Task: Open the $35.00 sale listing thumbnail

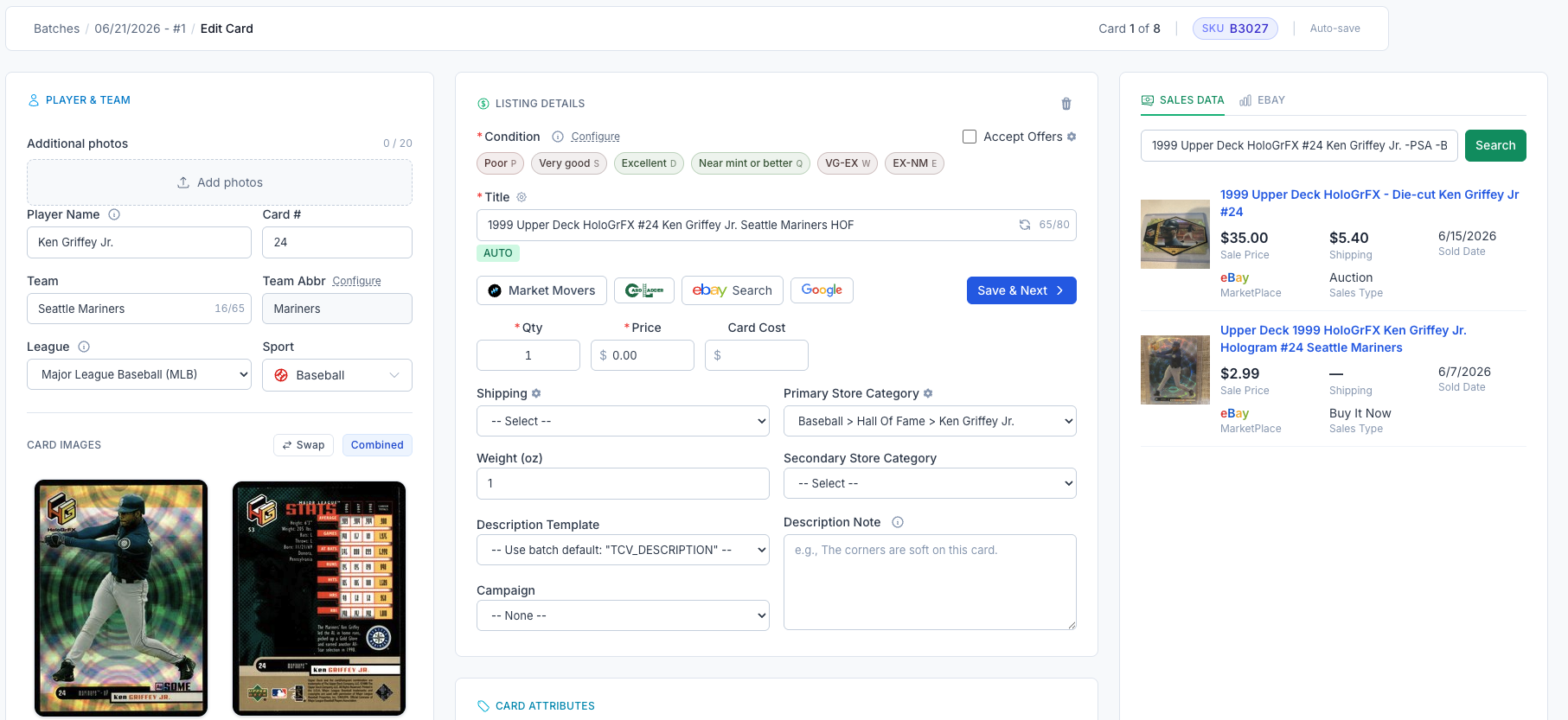Action: [x=1175, y=234]
